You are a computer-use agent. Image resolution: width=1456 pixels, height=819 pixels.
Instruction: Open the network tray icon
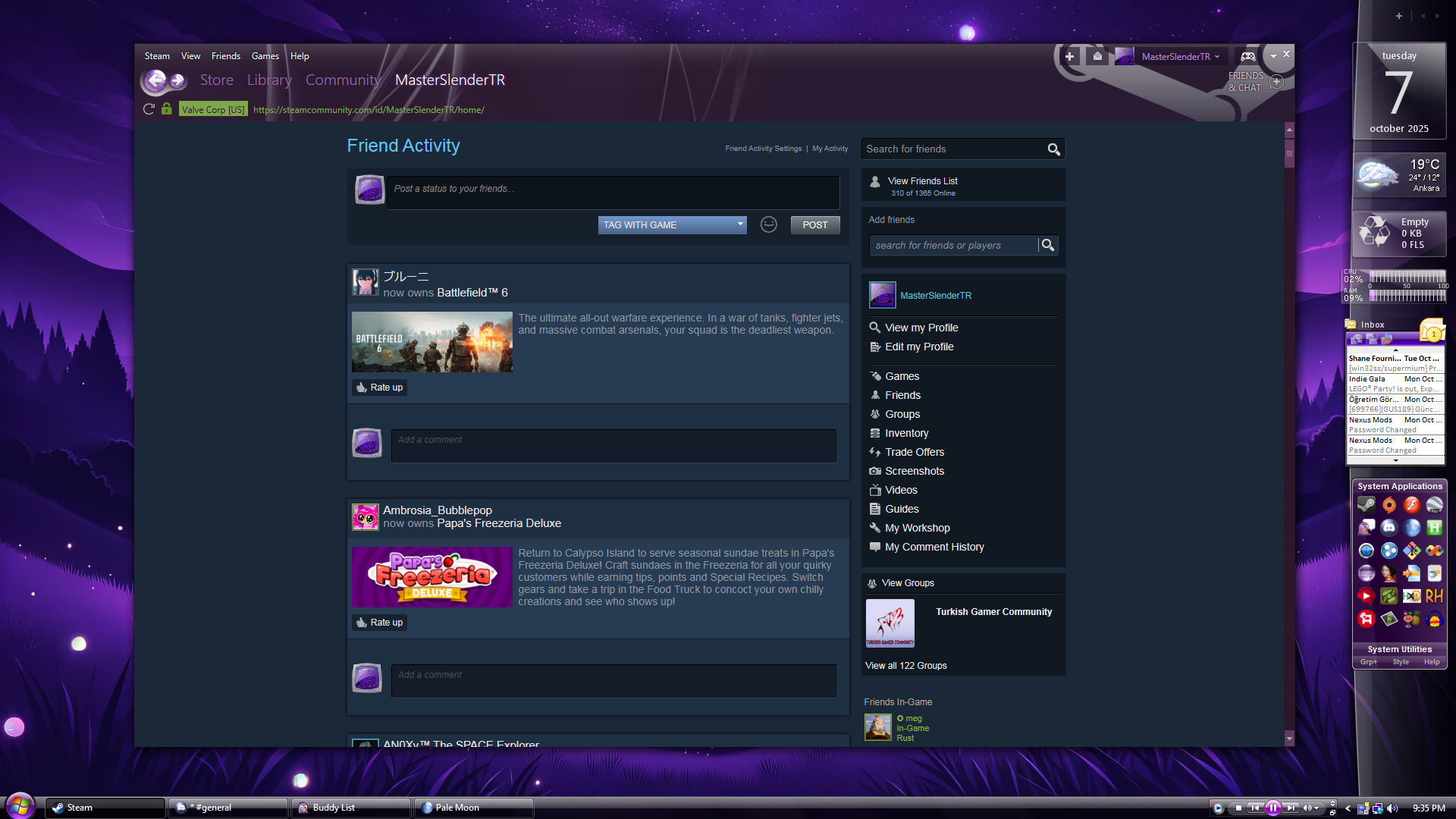tap(1377, 808)
